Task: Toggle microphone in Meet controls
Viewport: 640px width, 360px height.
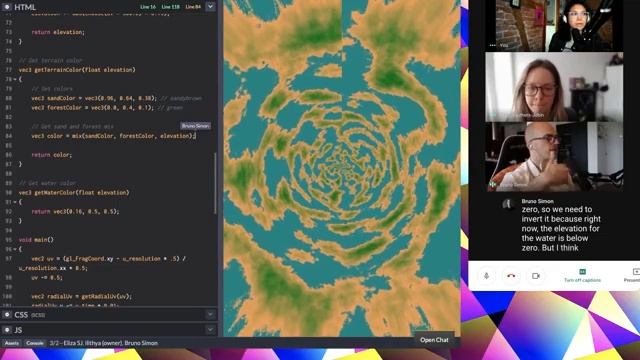Action: (487, 276)
